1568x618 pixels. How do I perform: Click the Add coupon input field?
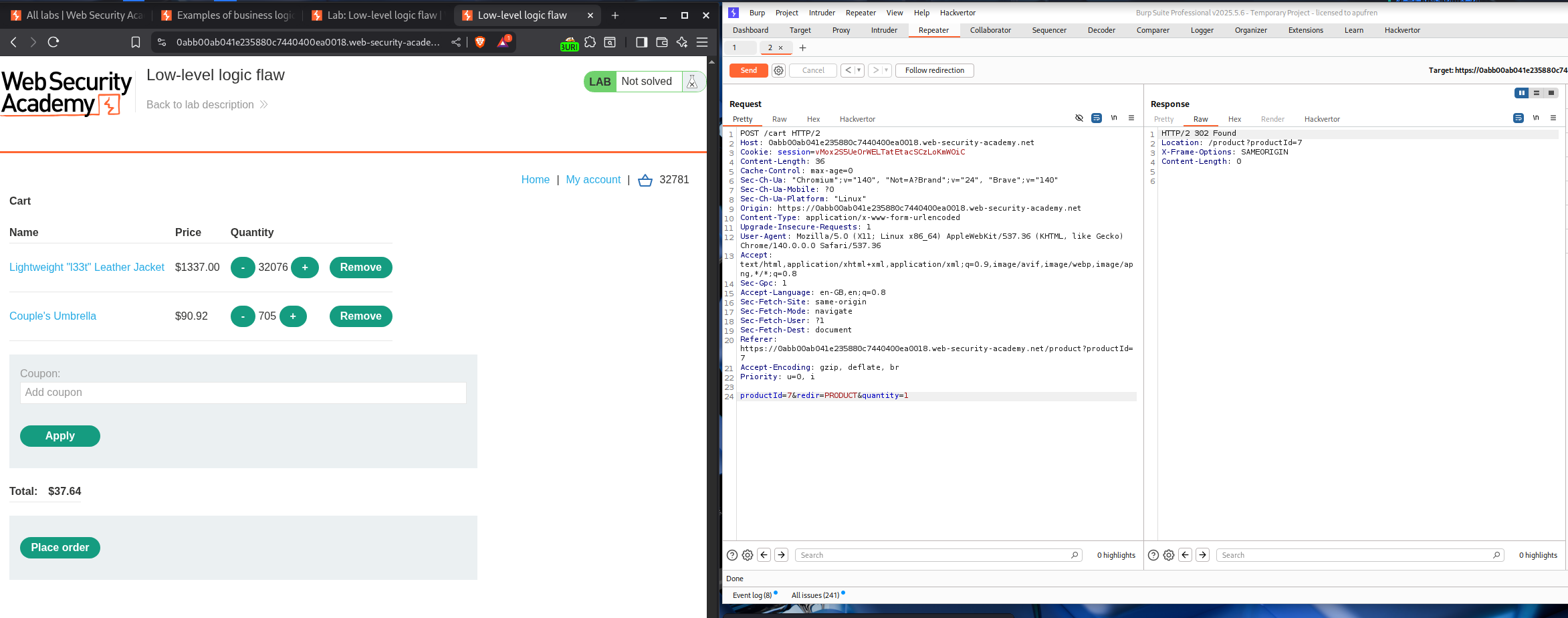tap(243, 393)
